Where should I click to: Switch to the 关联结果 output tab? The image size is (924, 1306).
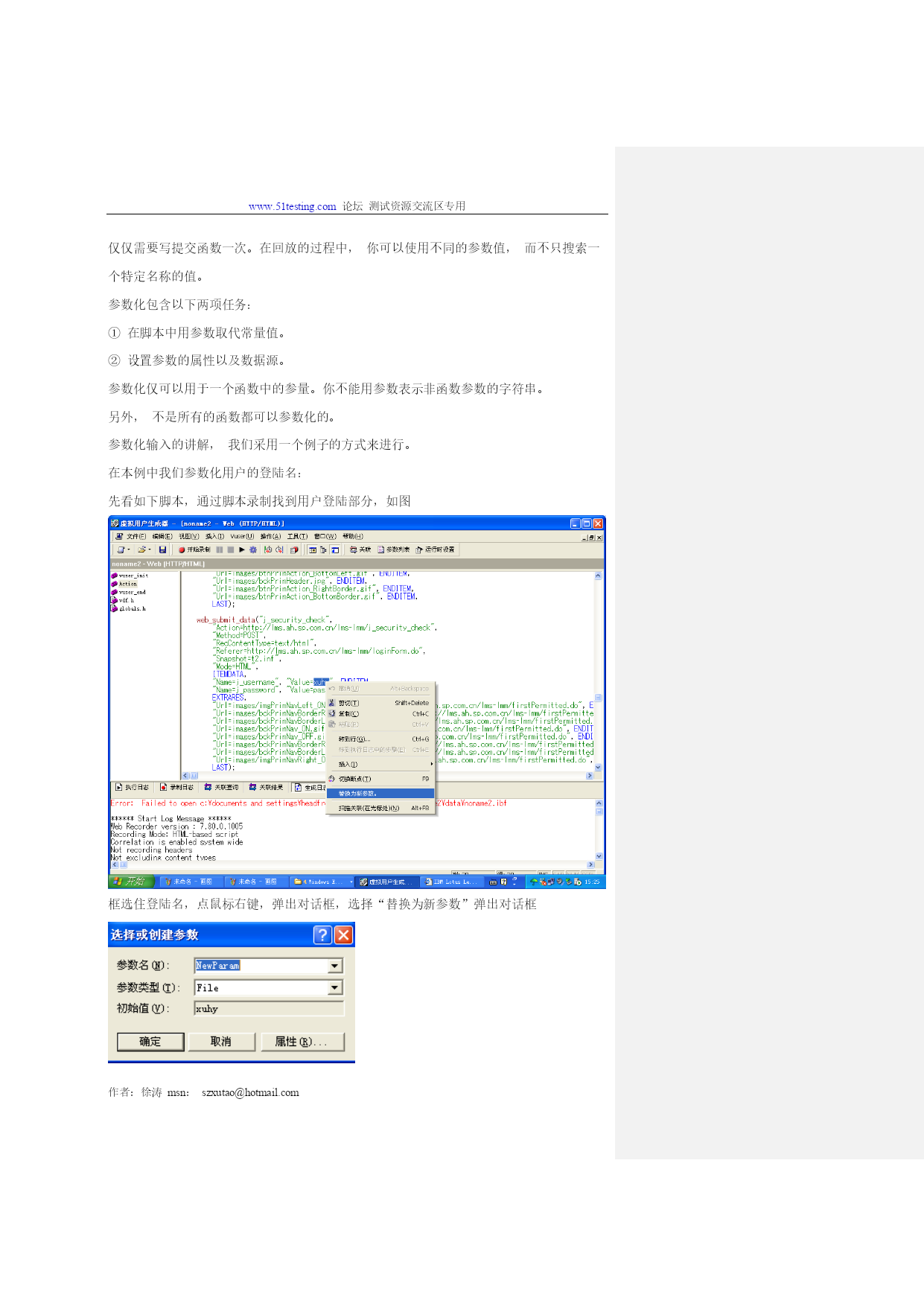(x=267, y=787)
